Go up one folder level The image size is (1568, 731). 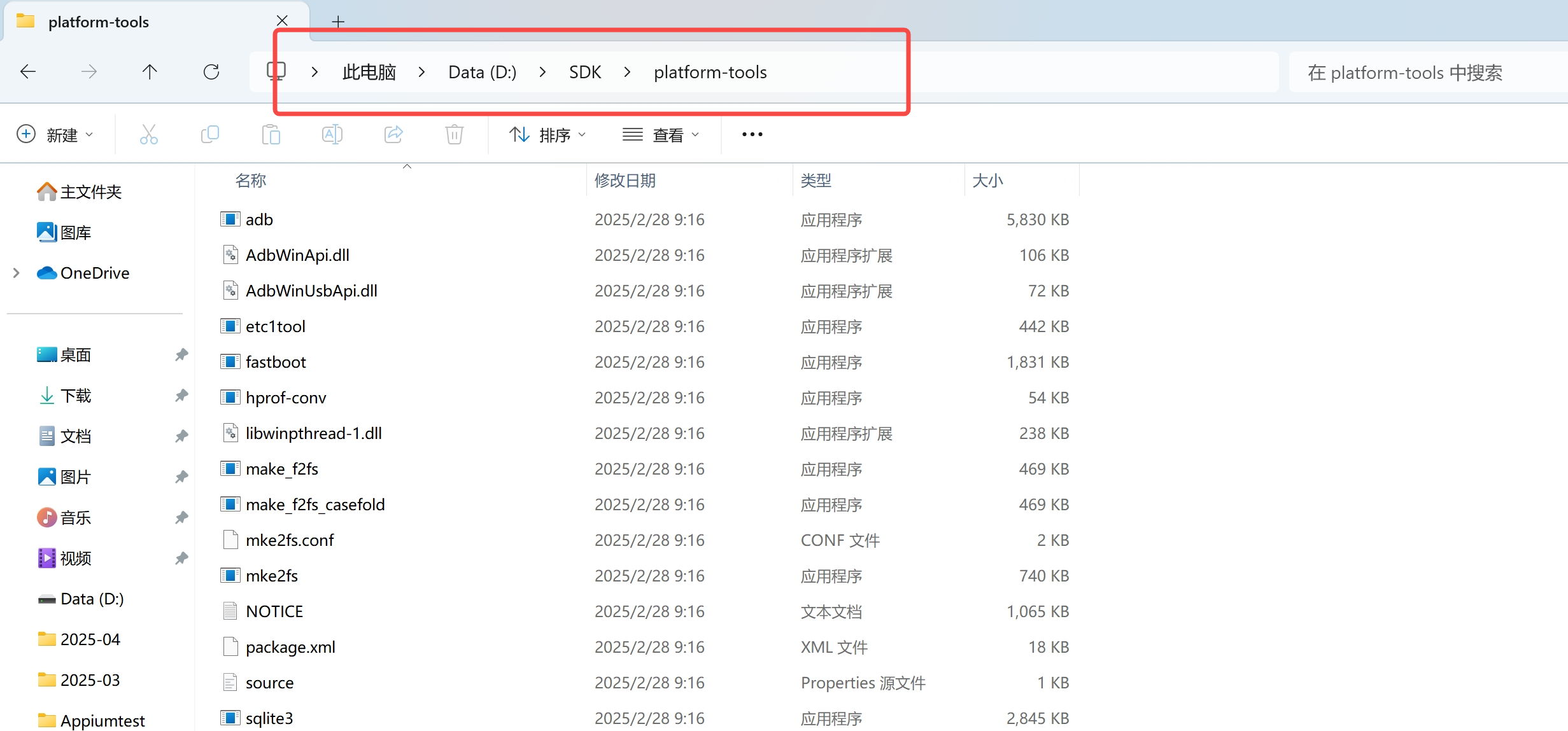(150, 72)
